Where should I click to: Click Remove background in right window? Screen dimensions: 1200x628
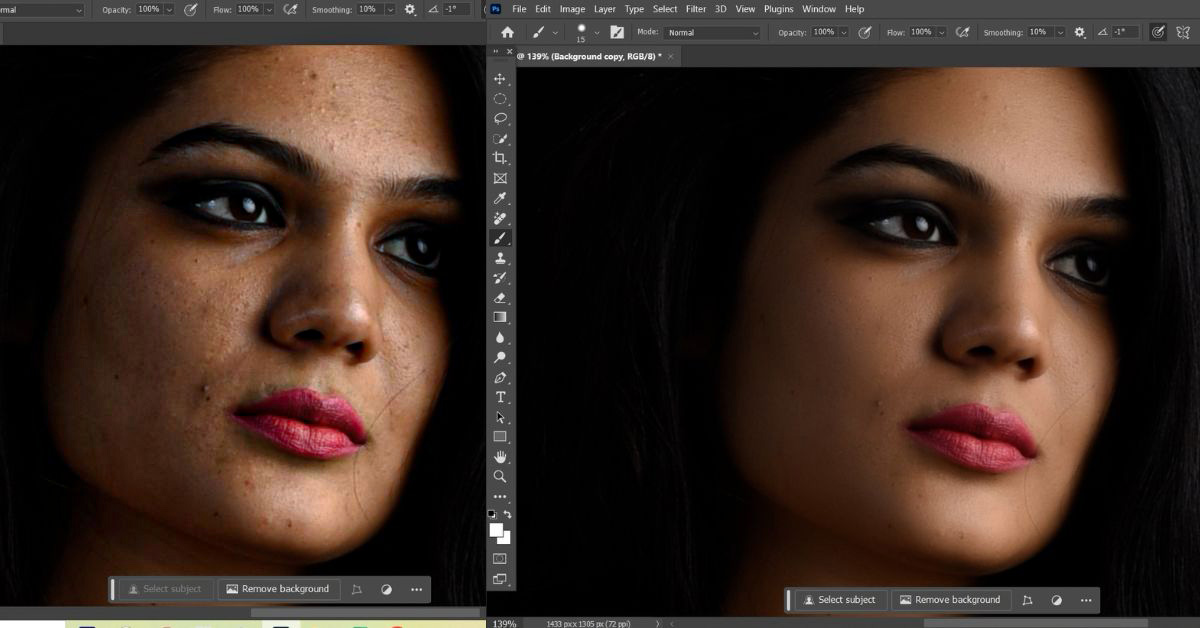(949, 600)
